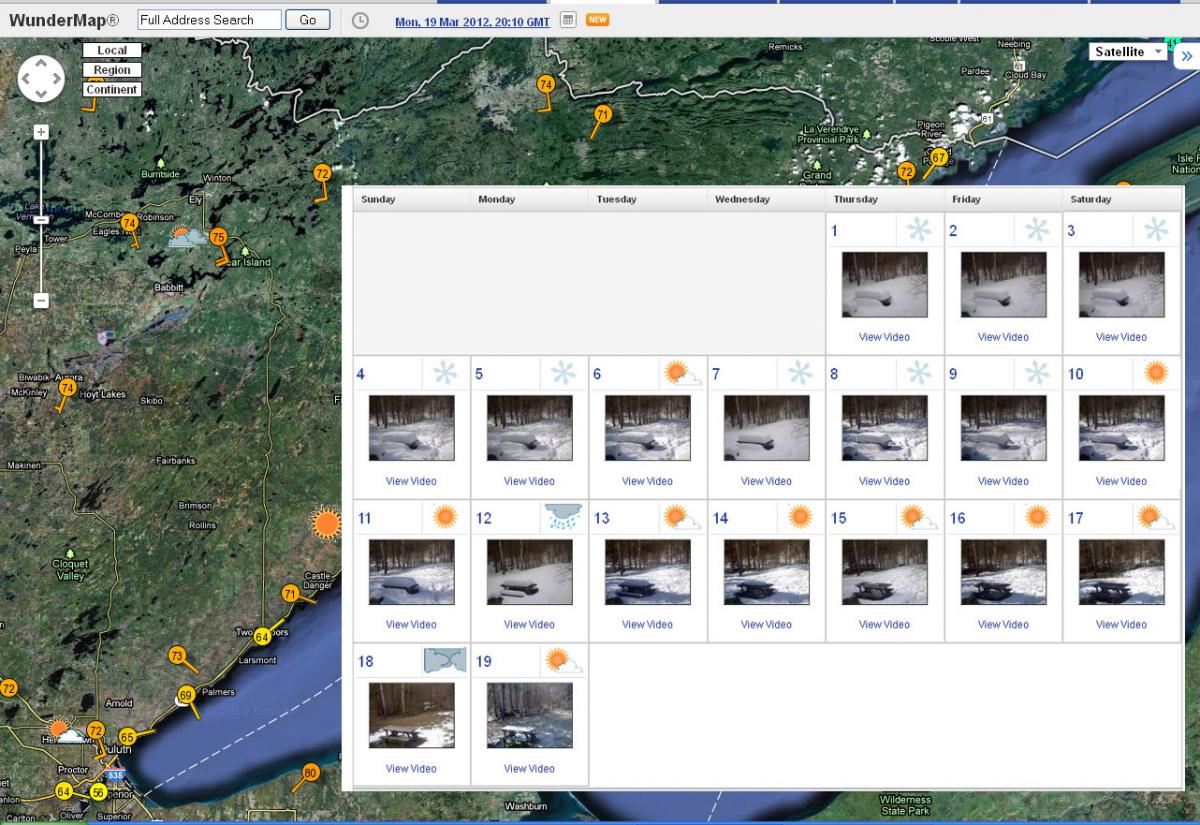Click station marker 67 near Pigeon River

click(x=938, y=157)
